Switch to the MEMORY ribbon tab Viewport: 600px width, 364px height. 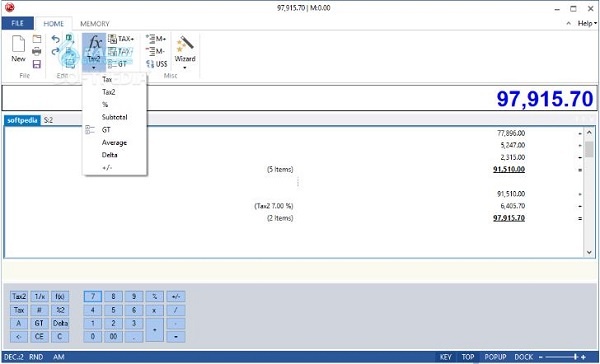pyautogui.click(x=95, y=24)
